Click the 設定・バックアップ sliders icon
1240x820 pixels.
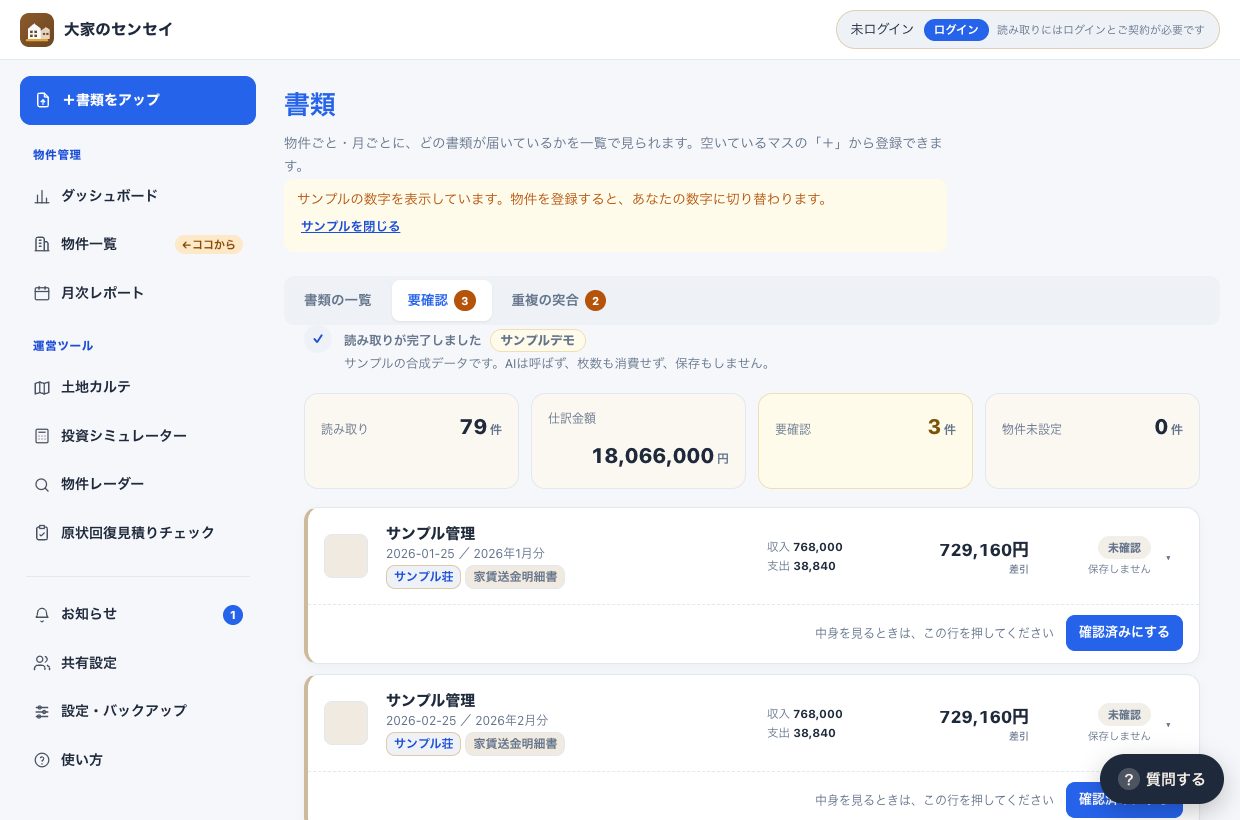[42, 711]
